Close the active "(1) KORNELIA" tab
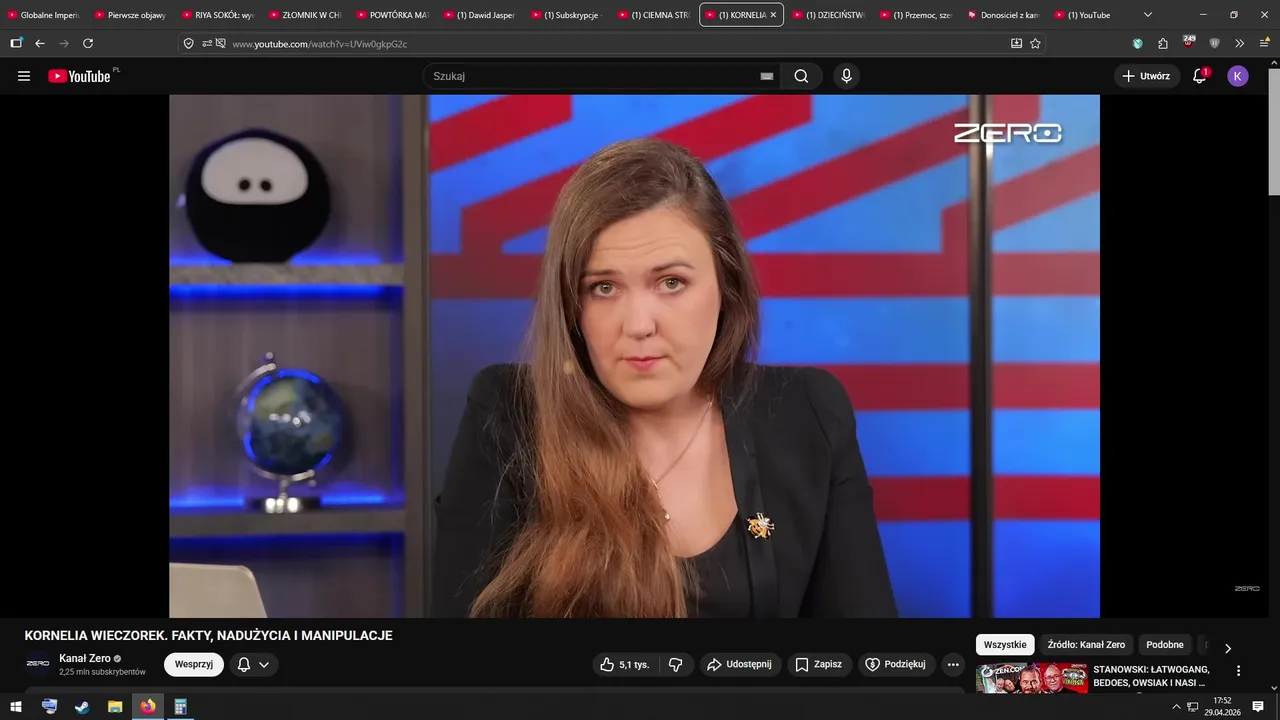 pos(773,15)
